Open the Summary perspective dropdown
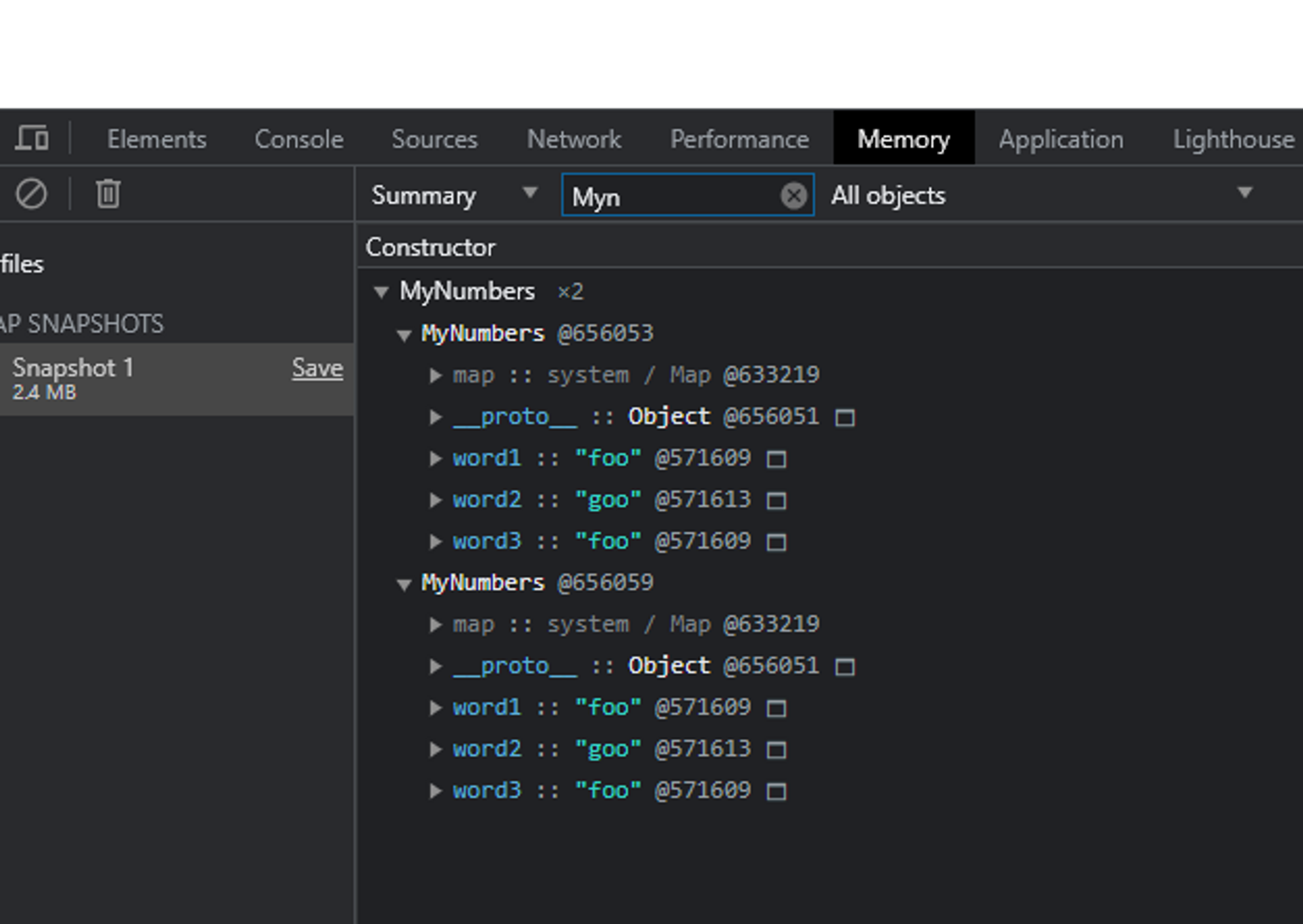Image resolution: width=1303 pixels, height=924 pixels. click(x=455, y=195)
